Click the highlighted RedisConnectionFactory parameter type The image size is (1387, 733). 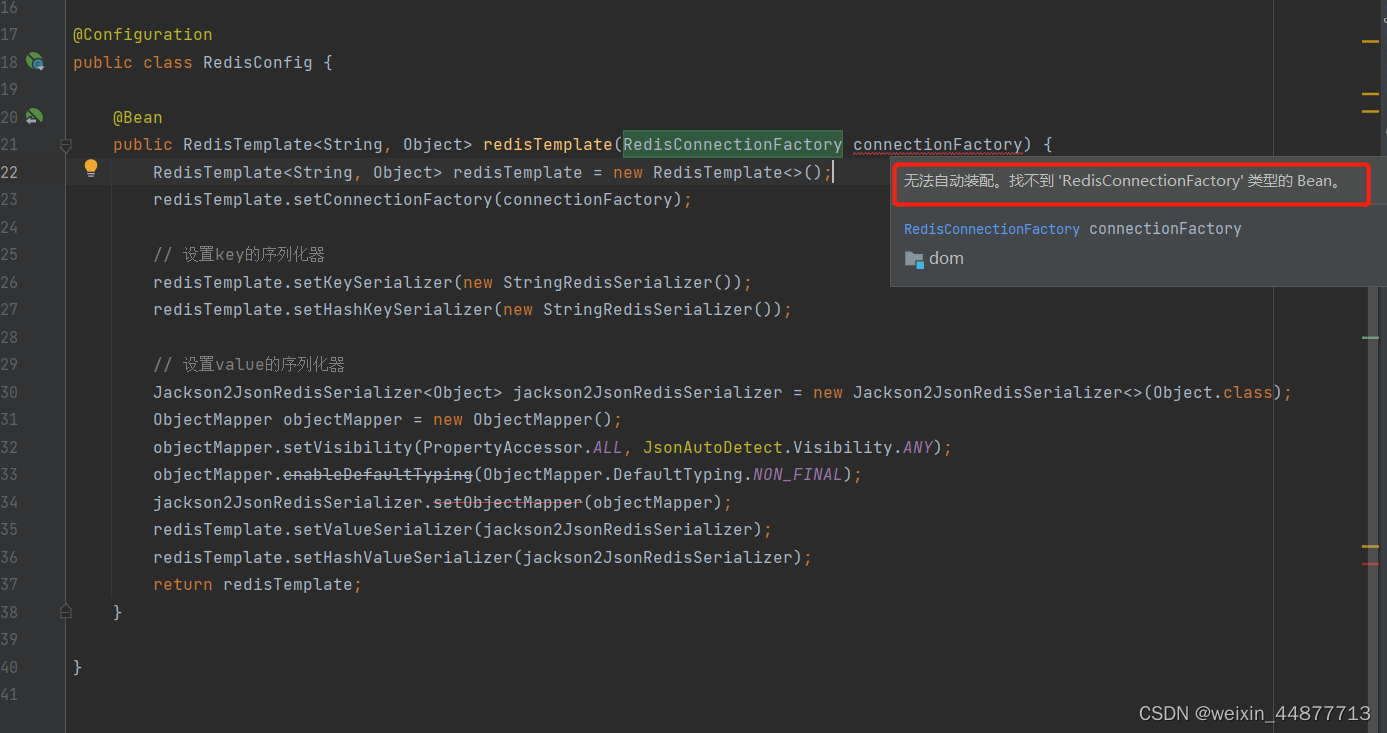click(x=732, y=144)
